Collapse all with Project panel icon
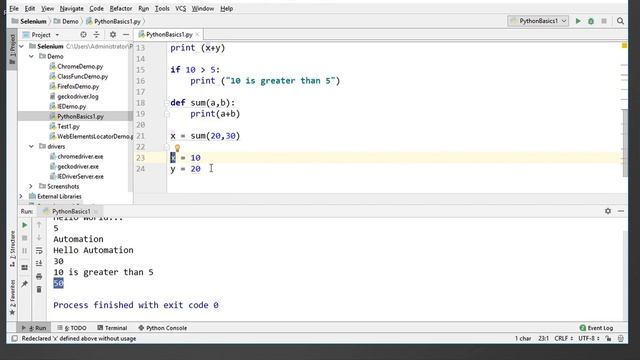Screen dimensions: 640x360 [96, 35]
